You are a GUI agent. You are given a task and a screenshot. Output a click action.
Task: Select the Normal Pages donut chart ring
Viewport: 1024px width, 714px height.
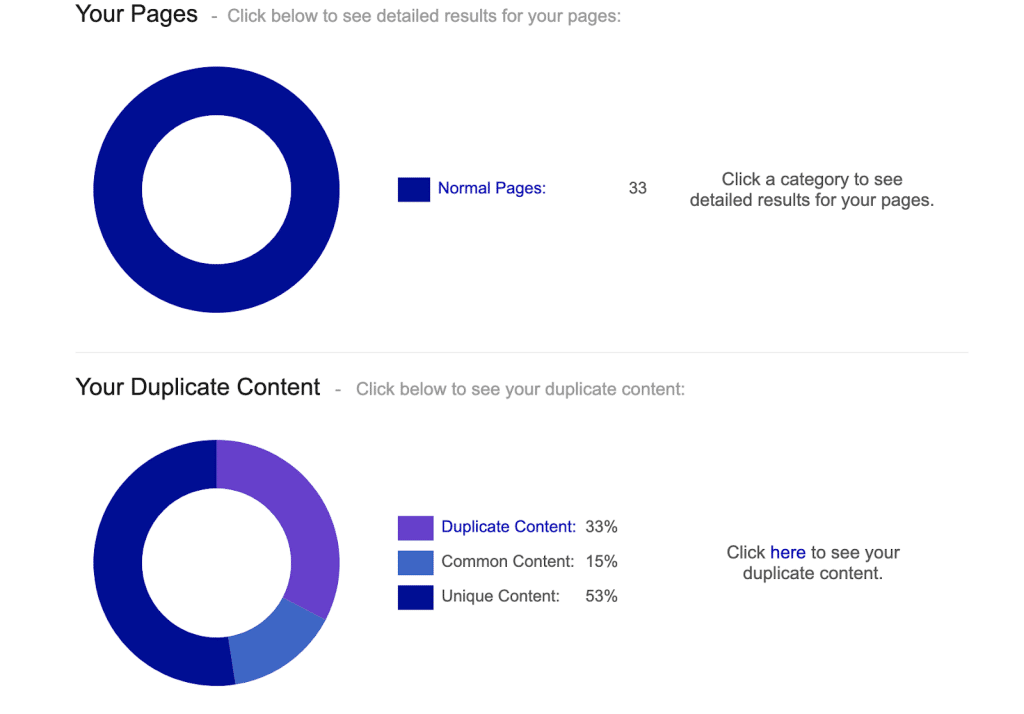pyautogui.click(x=118, y=190)
